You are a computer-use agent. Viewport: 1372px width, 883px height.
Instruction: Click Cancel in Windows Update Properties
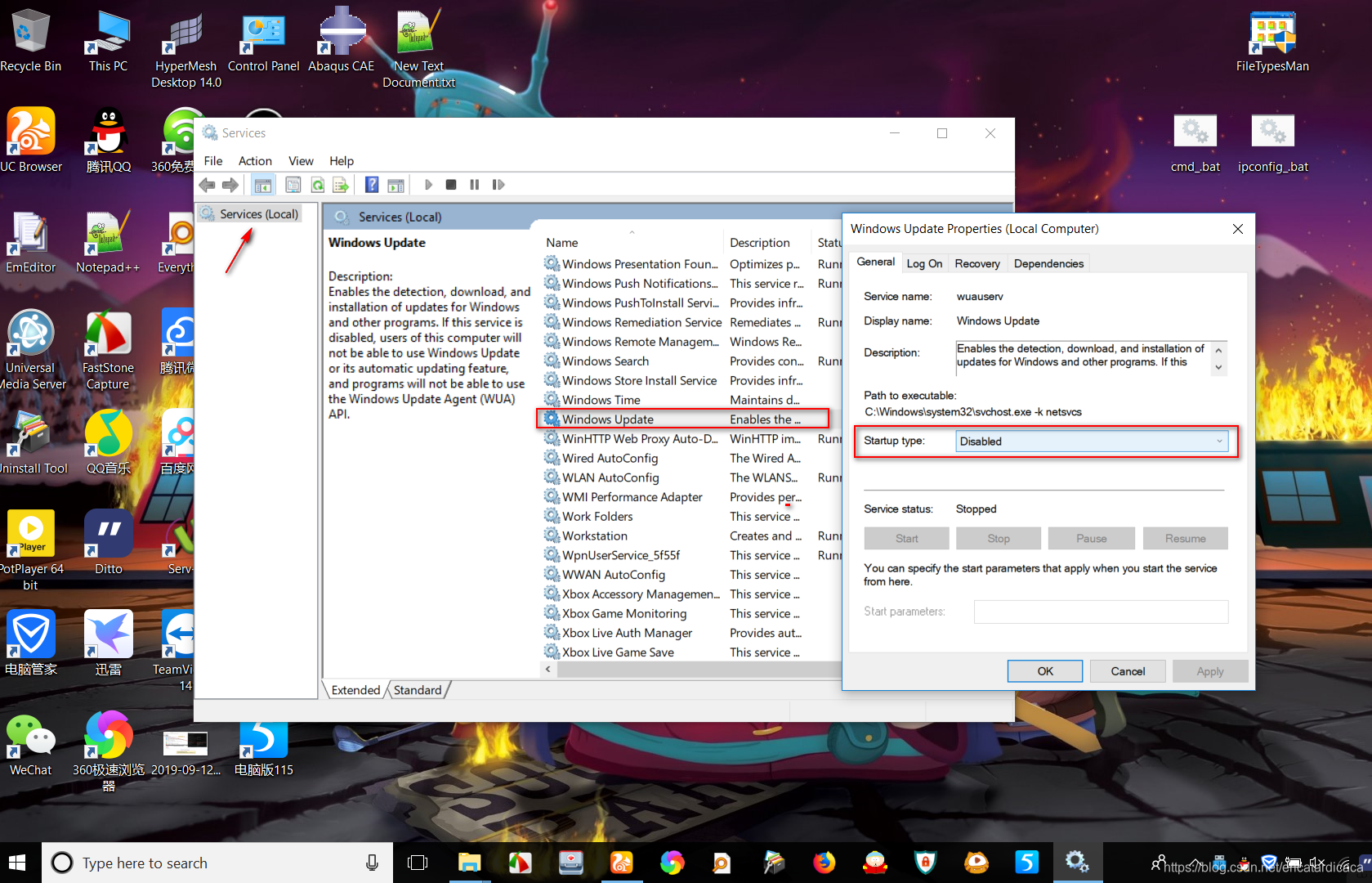(x=1128, y=671)
